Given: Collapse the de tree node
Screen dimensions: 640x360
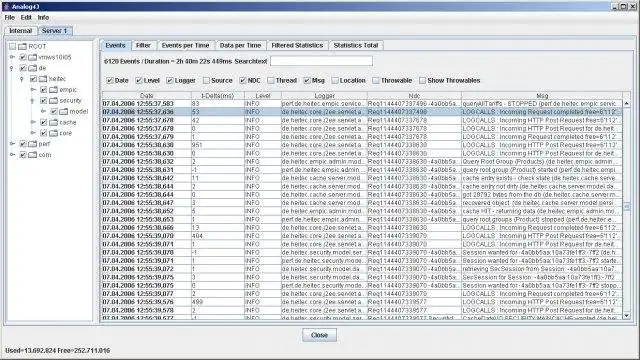Looking at the screenshot, I should pyautogui.click(x=12, y=68).
